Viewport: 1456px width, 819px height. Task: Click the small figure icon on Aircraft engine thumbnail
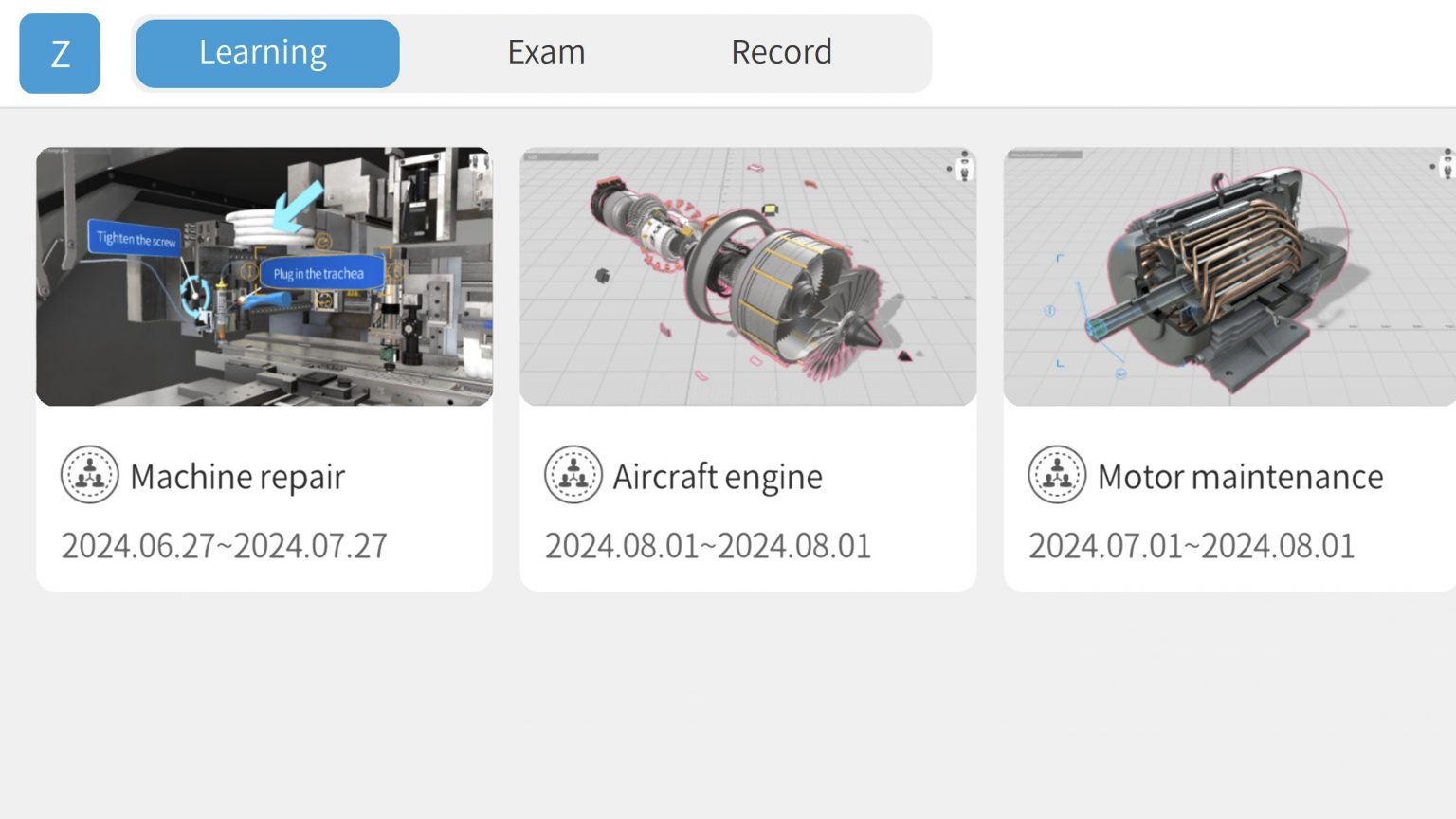point(964,168)
